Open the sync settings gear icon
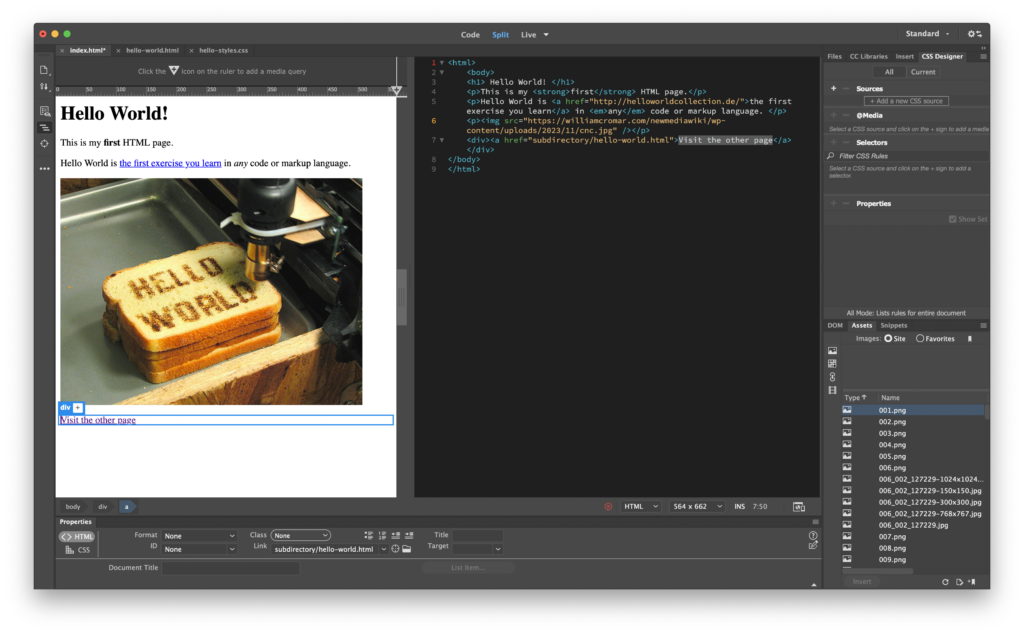This screenshot has height=634, width=1024. point(973,34)
